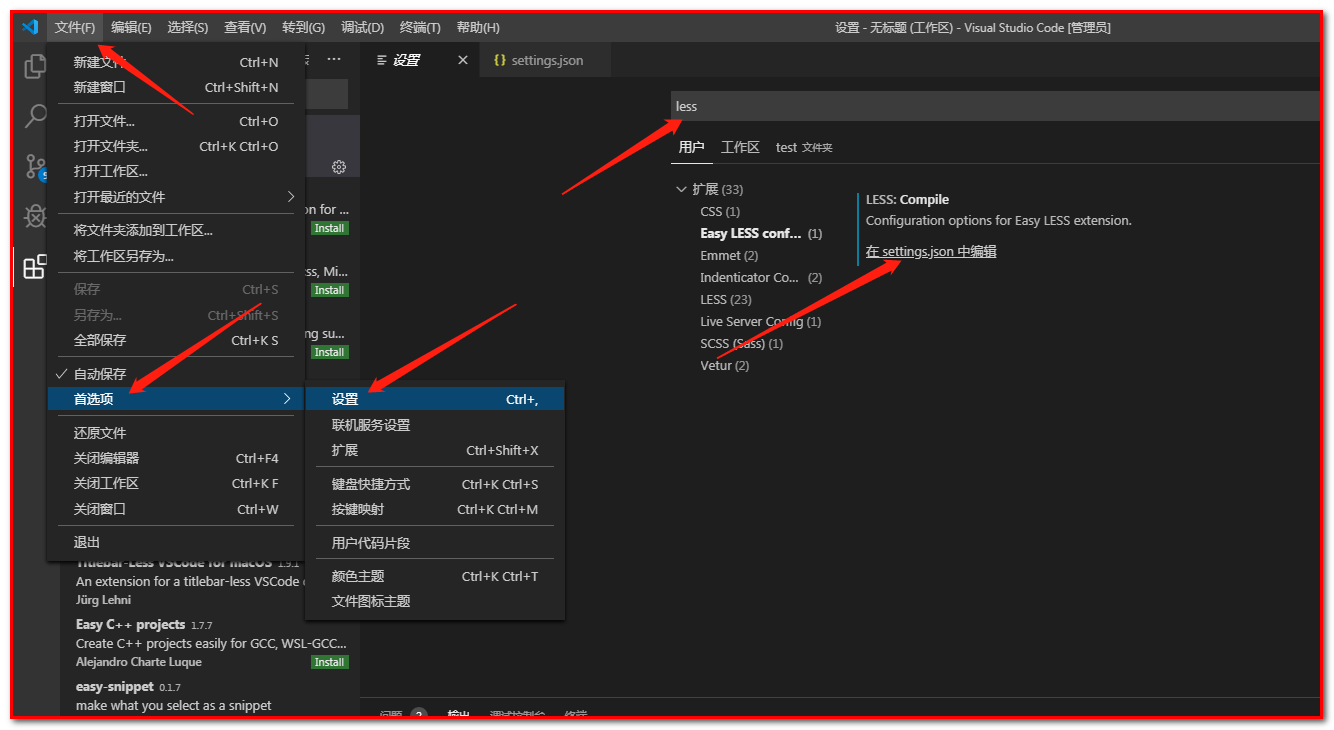This screenshot has width=1334, height=730.
Task: Choose 打开工作区... menu entry
Action: 176,171
